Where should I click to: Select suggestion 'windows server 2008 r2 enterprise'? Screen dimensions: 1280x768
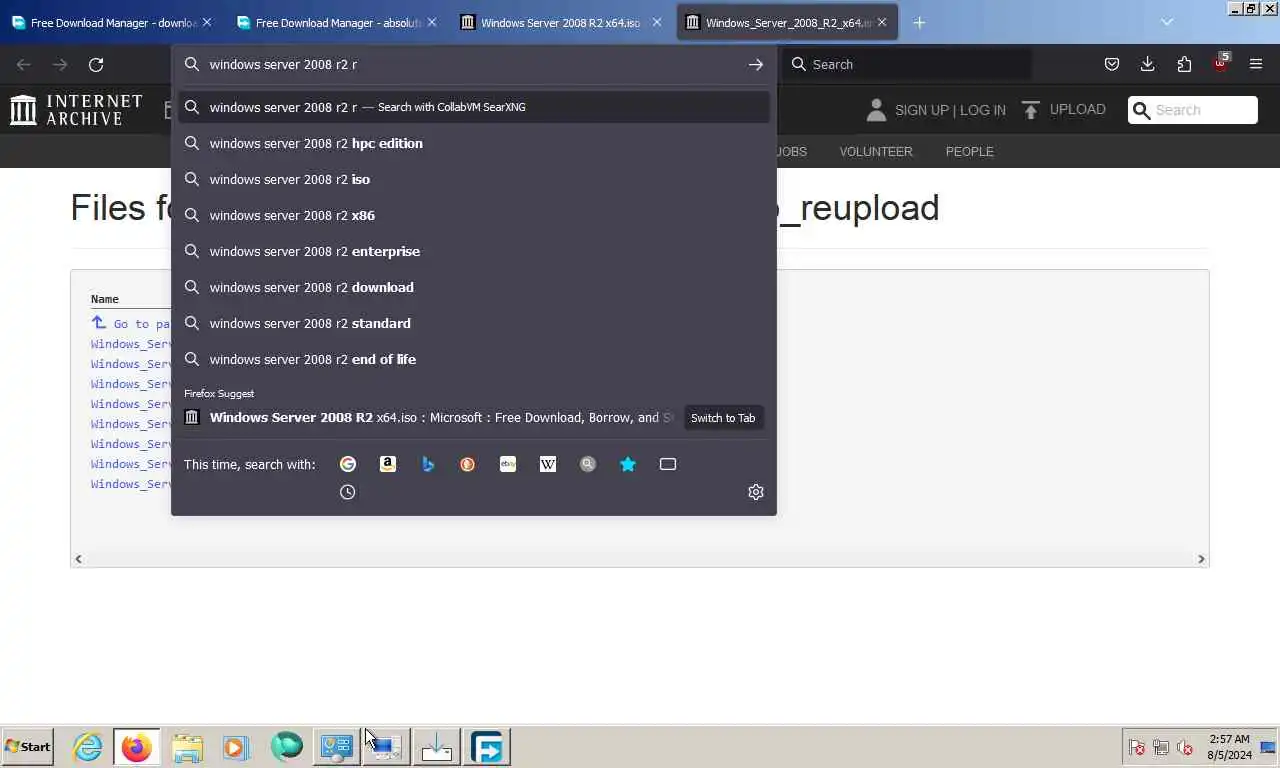pos(474,251)
